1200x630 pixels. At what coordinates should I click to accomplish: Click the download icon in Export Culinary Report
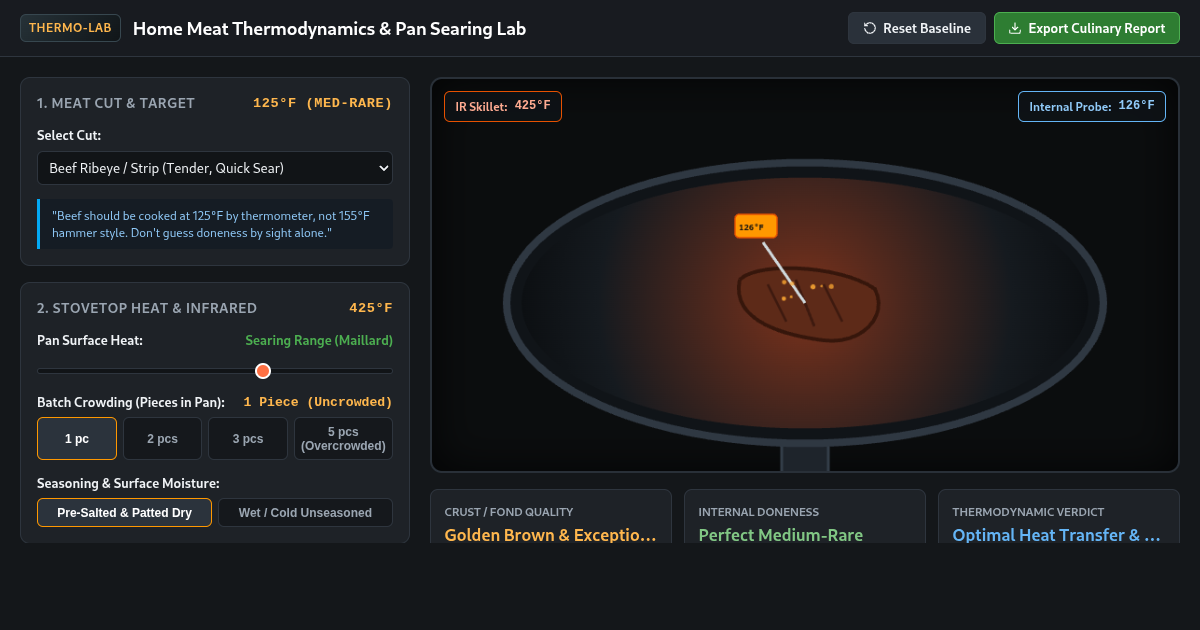[1015, 28]
